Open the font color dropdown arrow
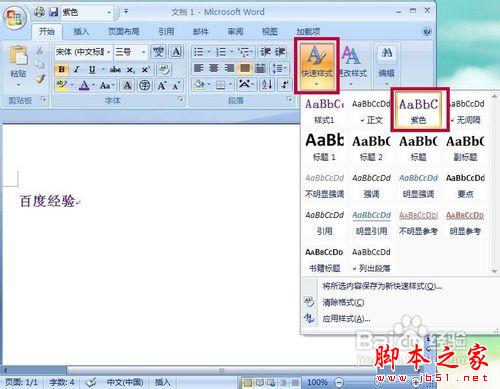This screenshot has width=500, height=389. (x=94, y=86)
